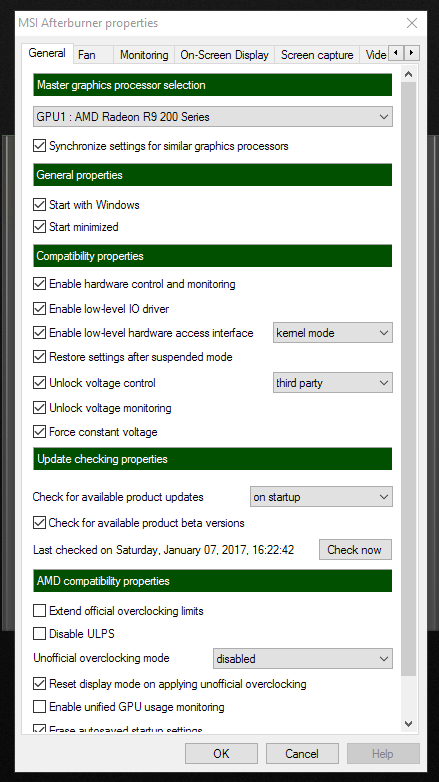This screenshot has width=439, height=782.
Task: Uncheck Force constant voltage
Action: (39, 432)
